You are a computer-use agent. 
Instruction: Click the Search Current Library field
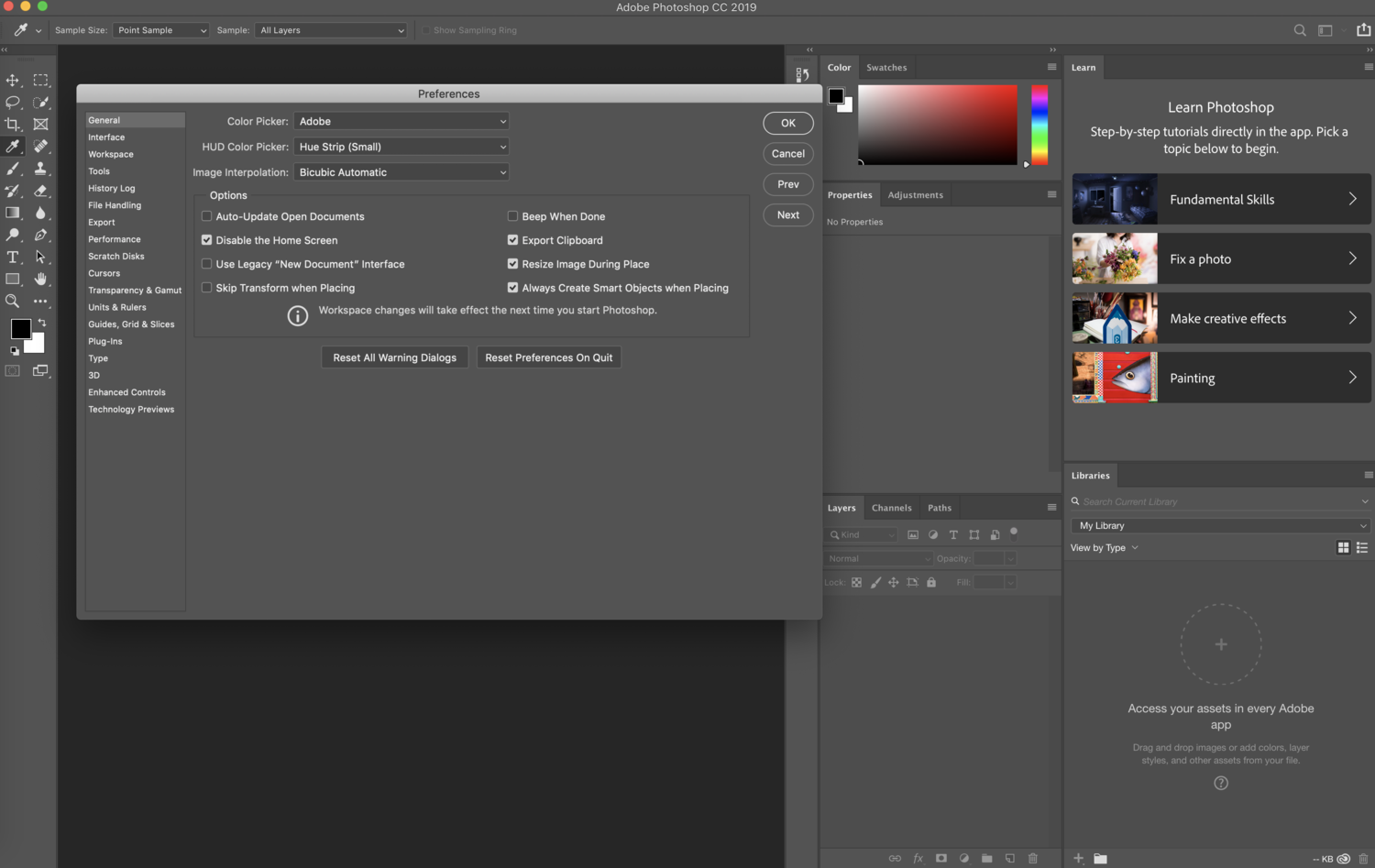pos(1220,501)
